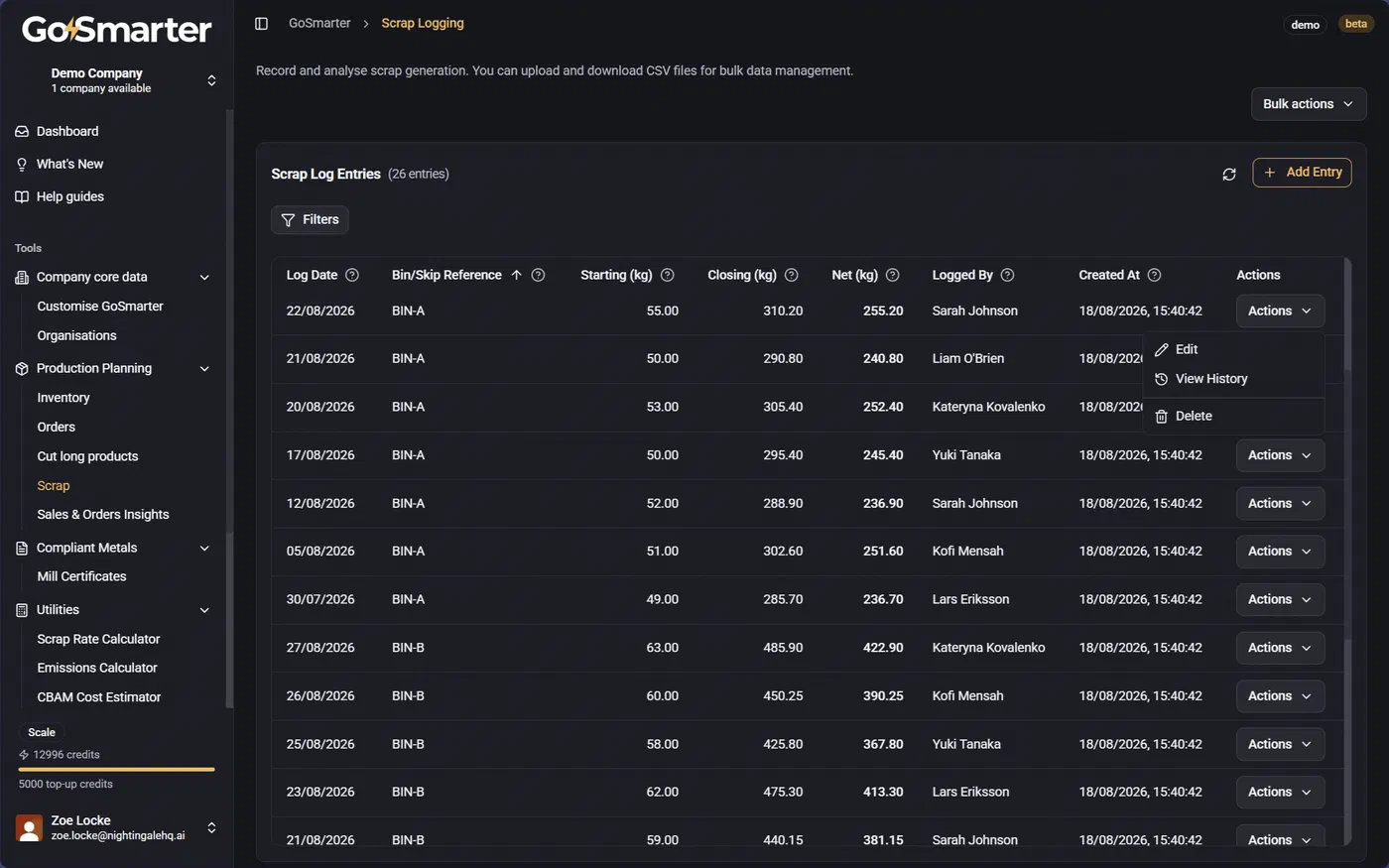Click the credits lightning bolt icon
This screenshot has height=868, width=1389.
[x=24, y=755]
